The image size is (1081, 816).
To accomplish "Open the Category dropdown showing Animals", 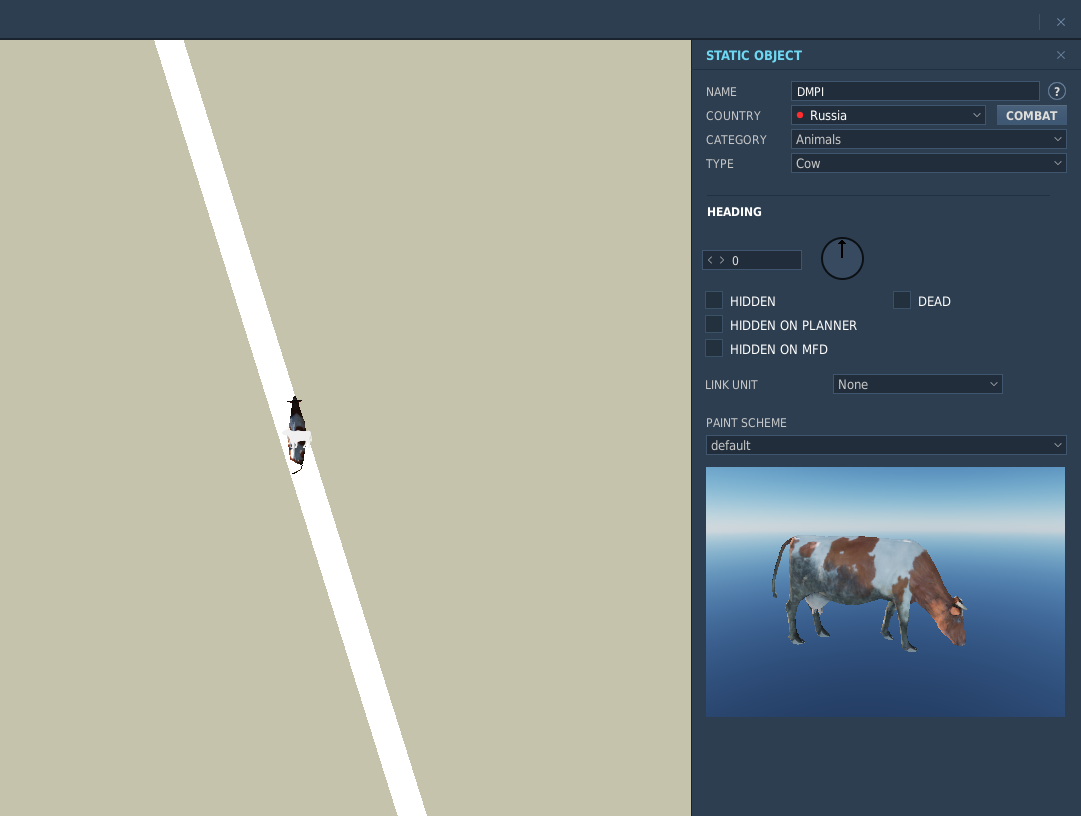I will (928, 139).
